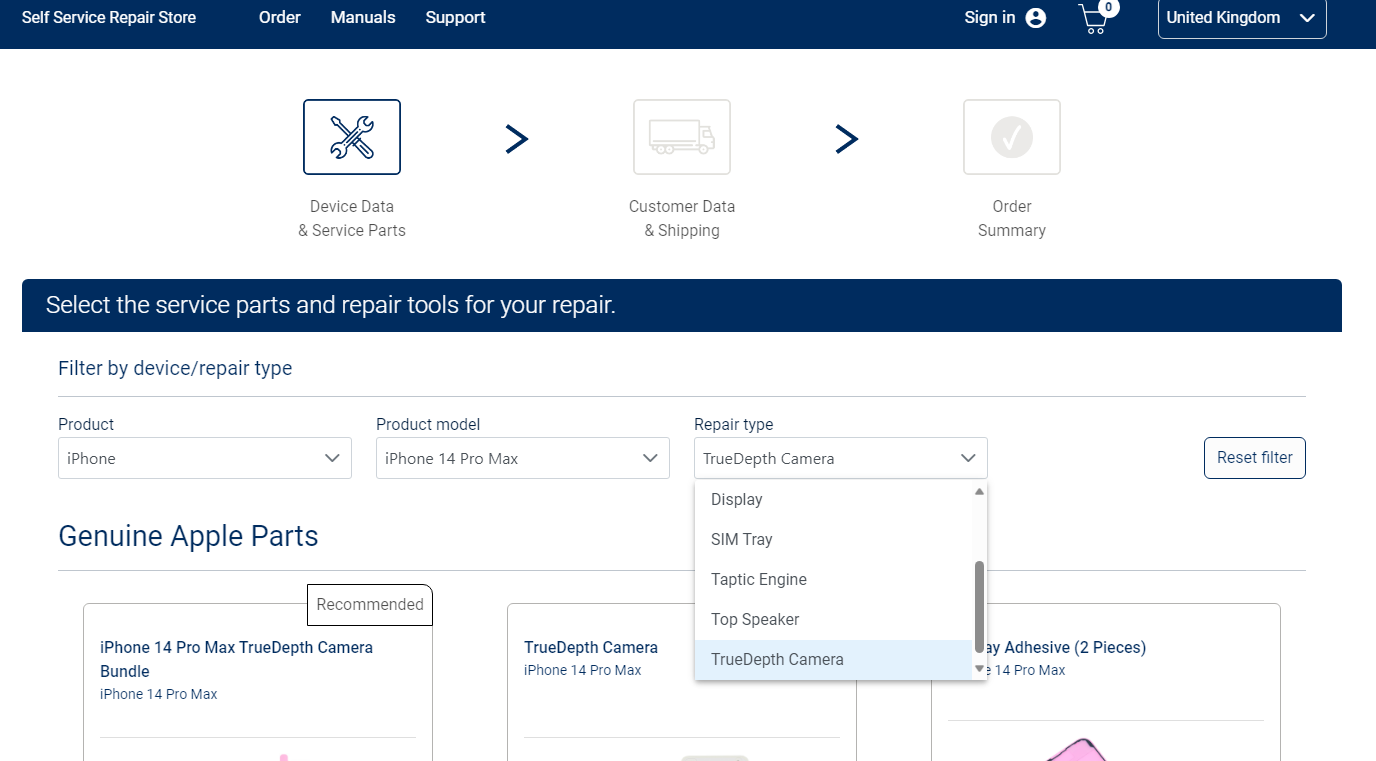Click the Genuine Apple Parts heading

[188, 536]
